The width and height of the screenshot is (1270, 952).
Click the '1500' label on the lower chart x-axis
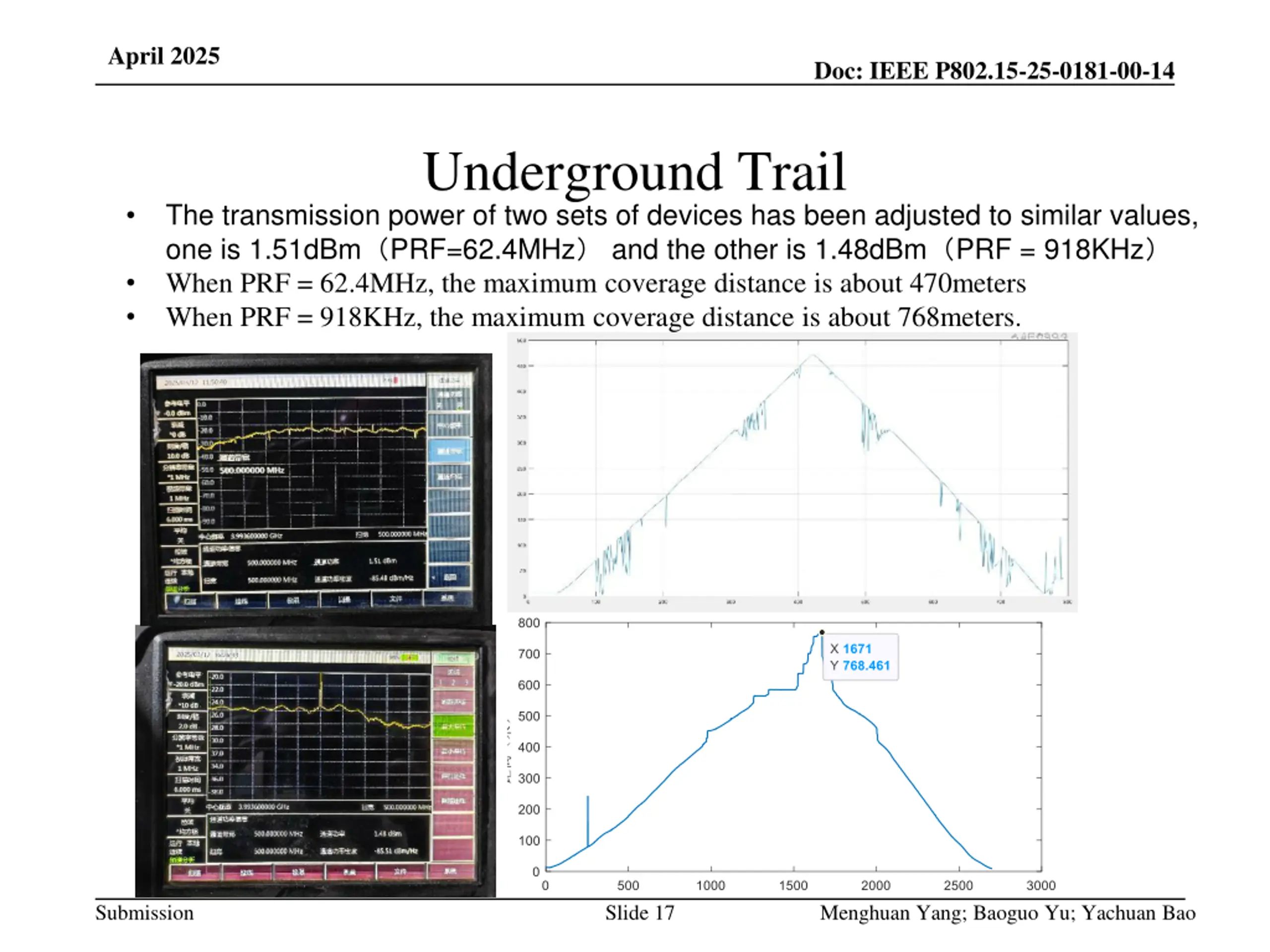pos(793,886)
